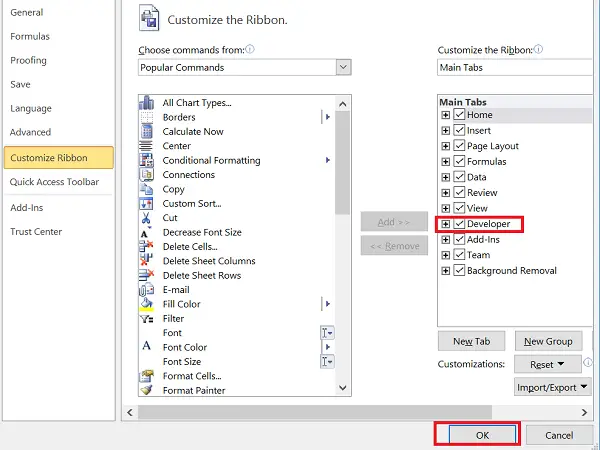Open the Proofing options category
This screenshot has height=450, width=600.
coord(28,60)
